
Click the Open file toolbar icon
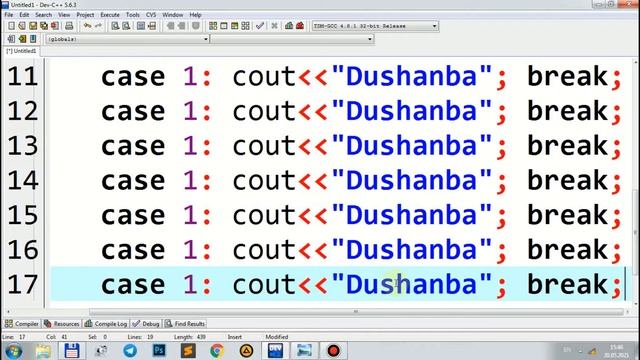pos(22,26)
